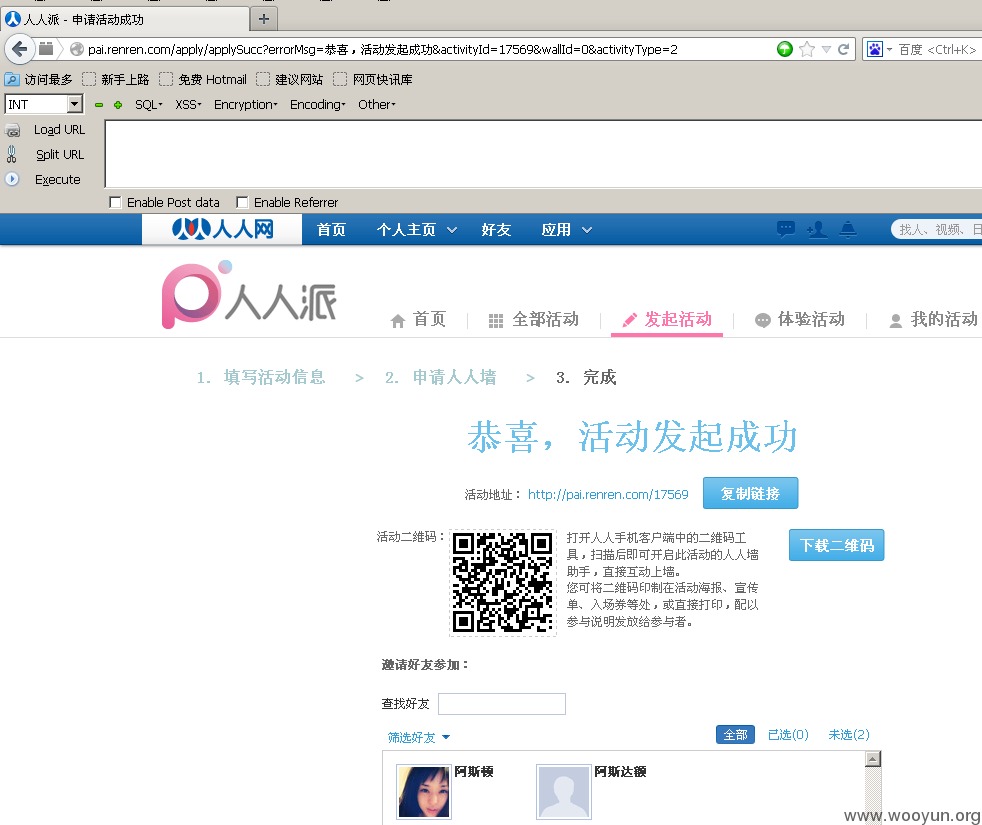Select the 人人派 - 申请活动成功 browser tab
The width and height of the screenshot is (982, 825).
tap(124, 19)
